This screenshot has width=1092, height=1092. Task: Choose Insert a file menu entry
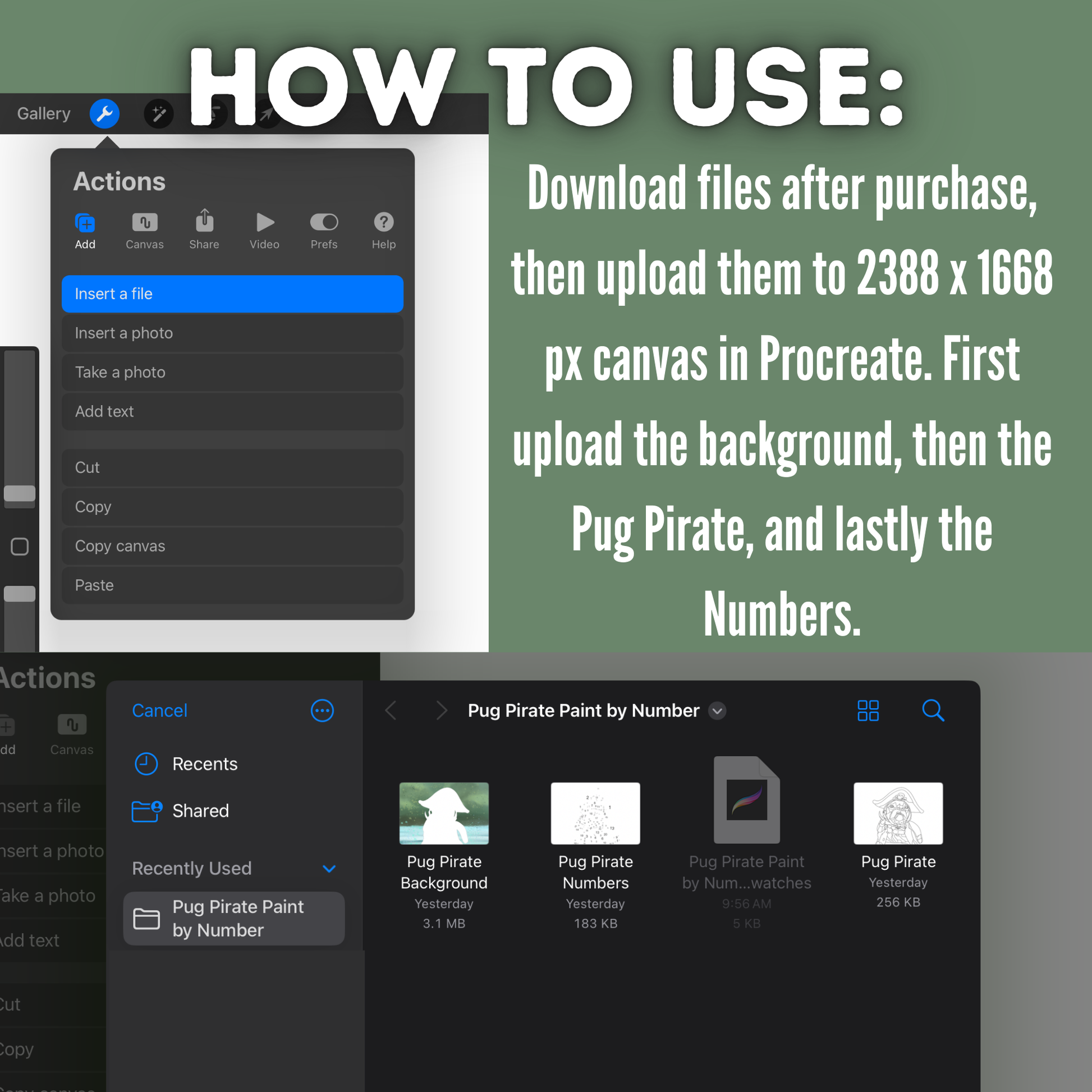[x=232, y=294]
